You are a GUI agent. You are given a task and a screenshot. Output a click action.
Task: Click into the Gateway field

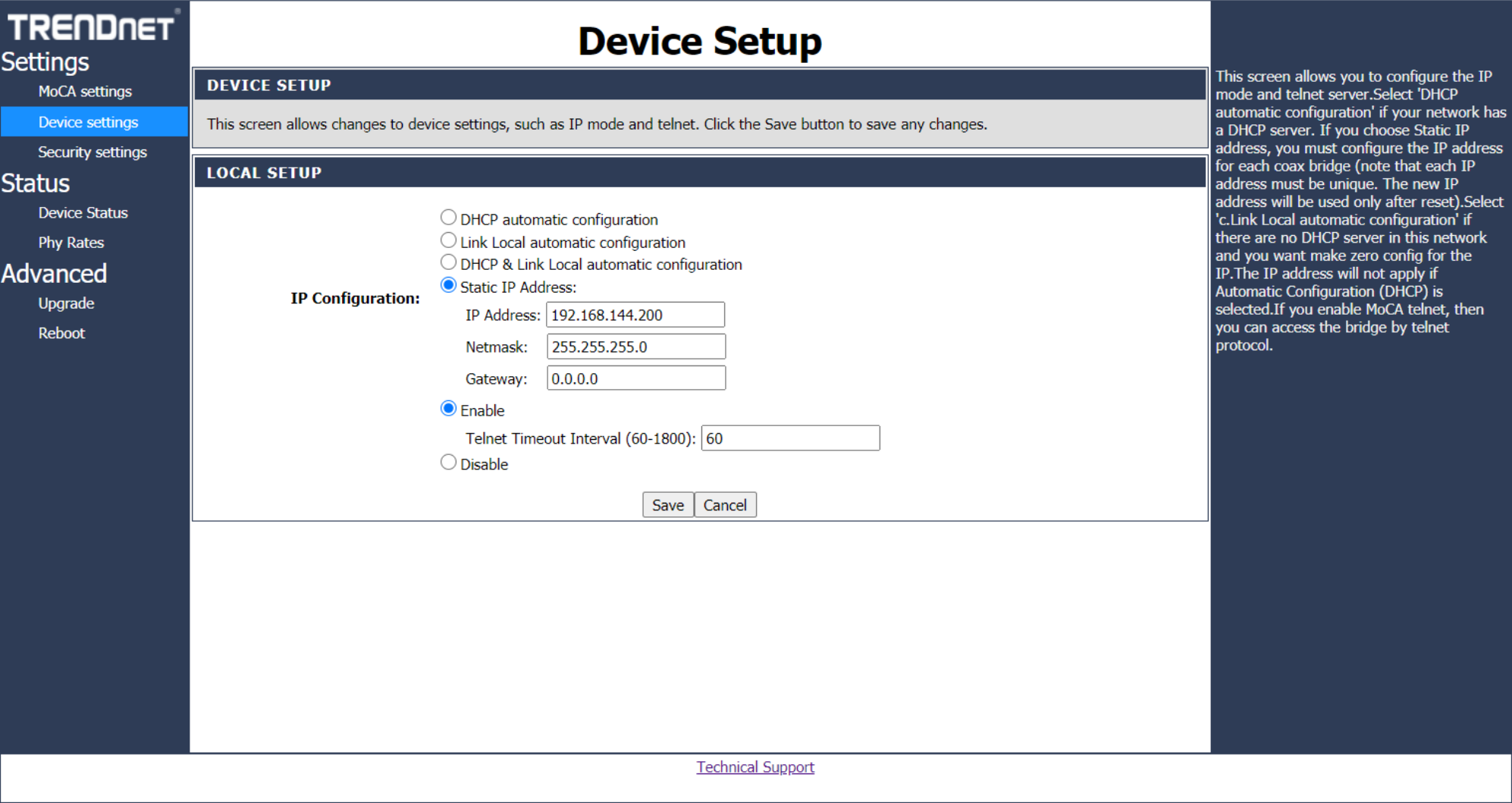636,378
